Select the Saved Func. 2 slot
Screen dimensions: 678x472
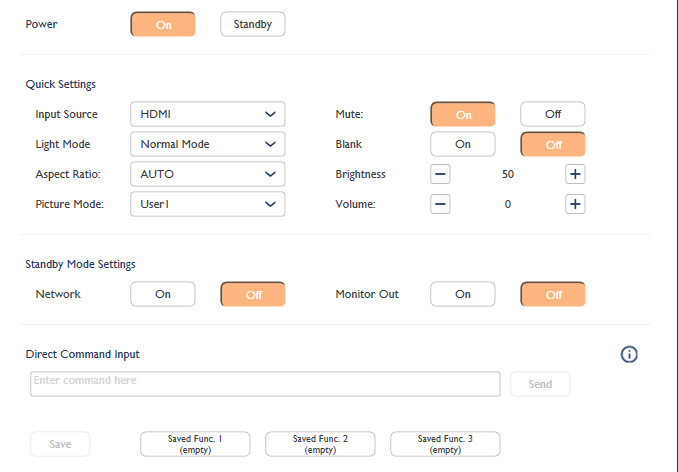(320, 444)
